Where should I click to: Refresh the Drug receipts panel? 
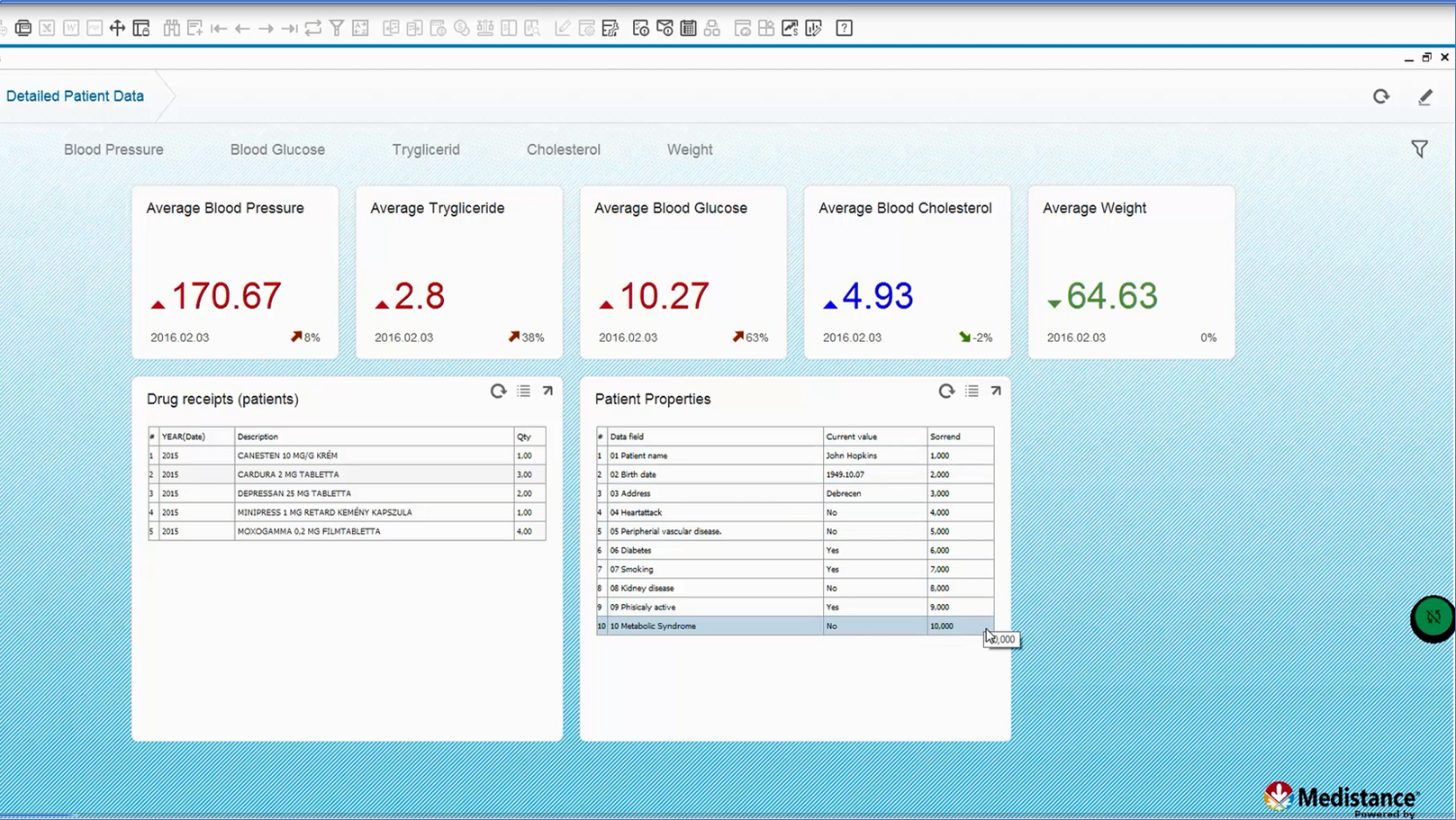coord(498,391)
